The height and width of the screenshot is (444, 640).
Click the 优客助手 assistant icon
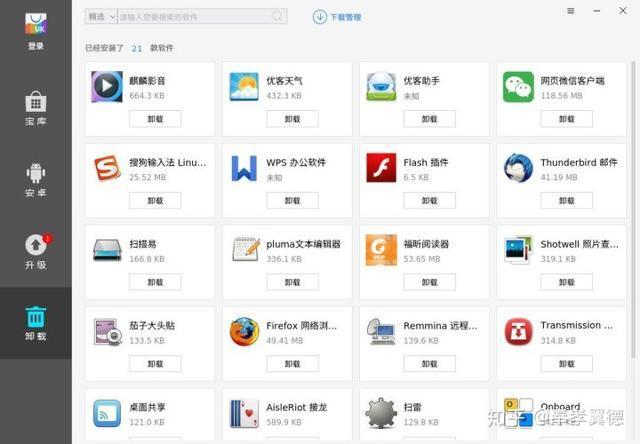(381, 87)
